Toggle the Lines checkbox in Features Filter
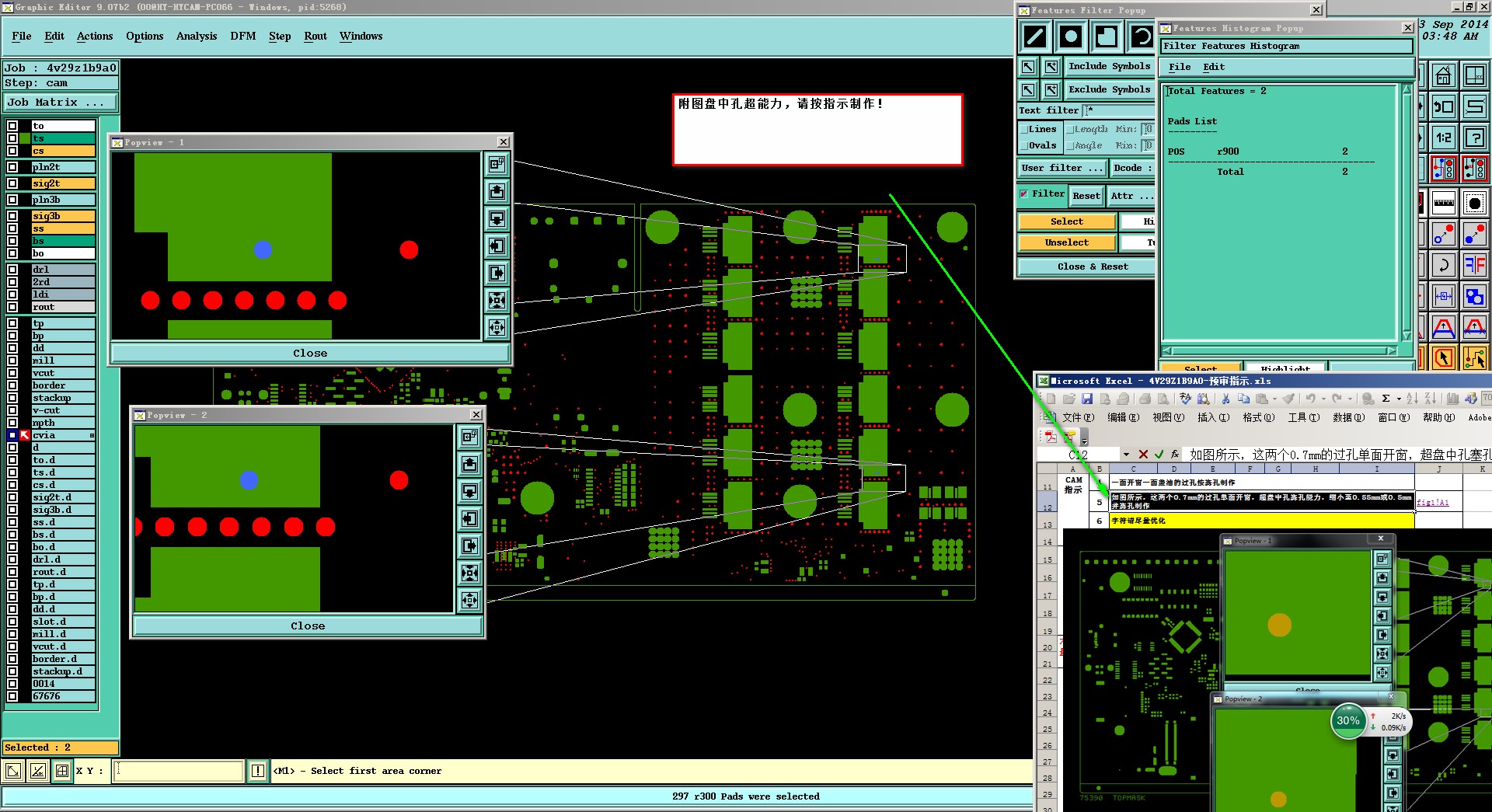The image size is (1492, 812). coord(1024,130)
